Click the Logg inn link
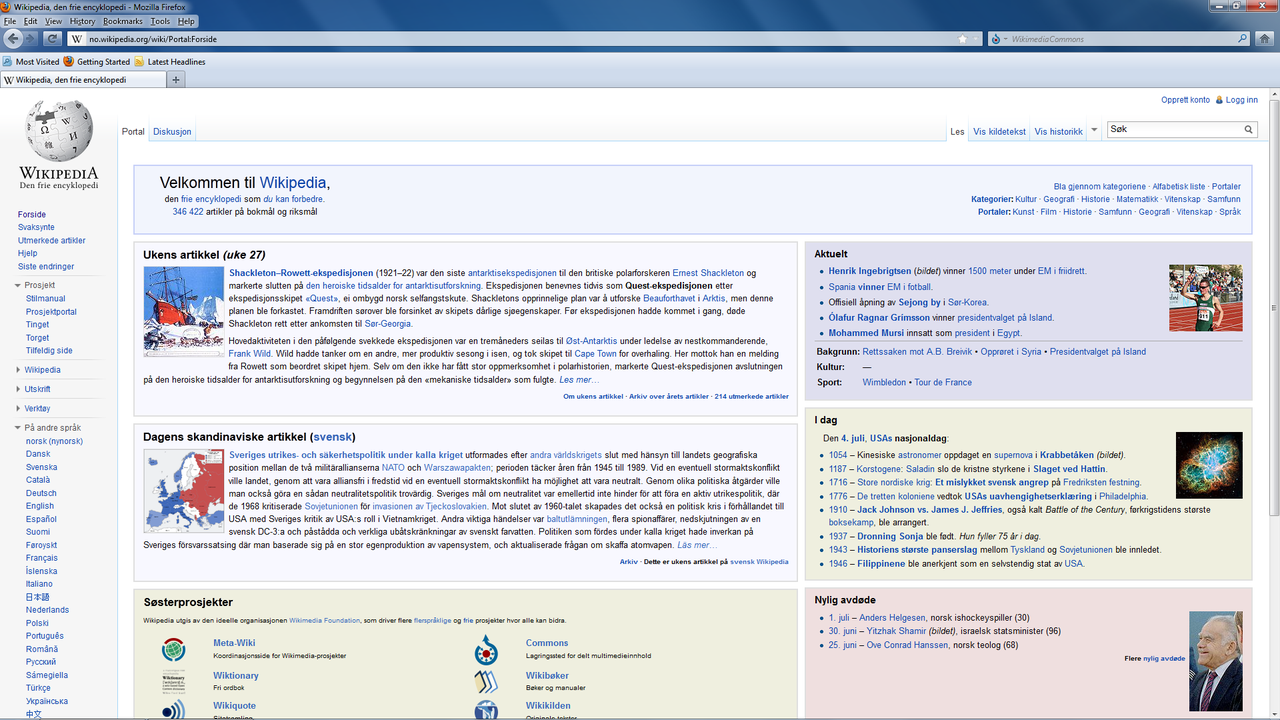The image size is (1280, 720). (x=1241, y=100)
